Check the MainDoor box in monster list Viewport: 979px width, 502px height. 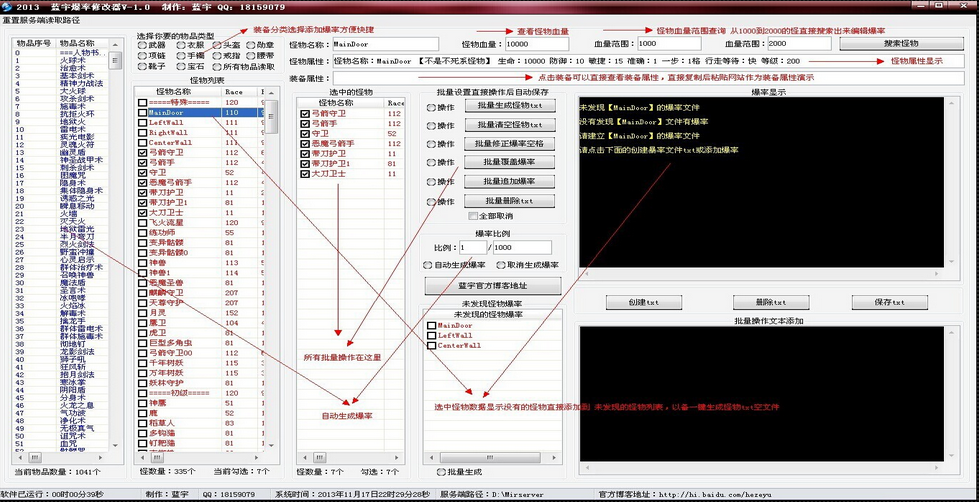tap(142, 113)
